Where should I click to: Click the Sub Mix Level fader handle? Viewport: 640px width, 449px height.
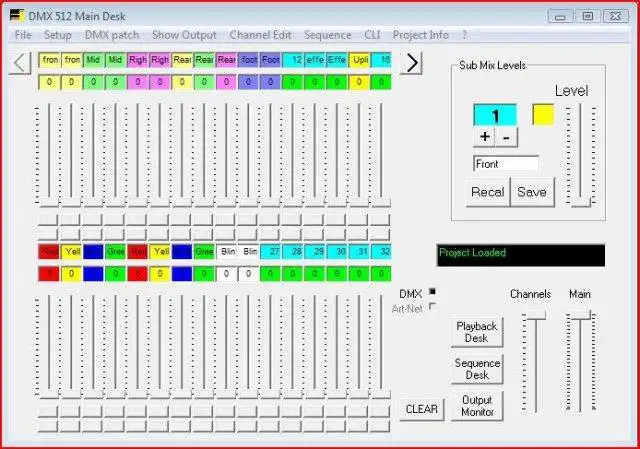tap(581, 202)
